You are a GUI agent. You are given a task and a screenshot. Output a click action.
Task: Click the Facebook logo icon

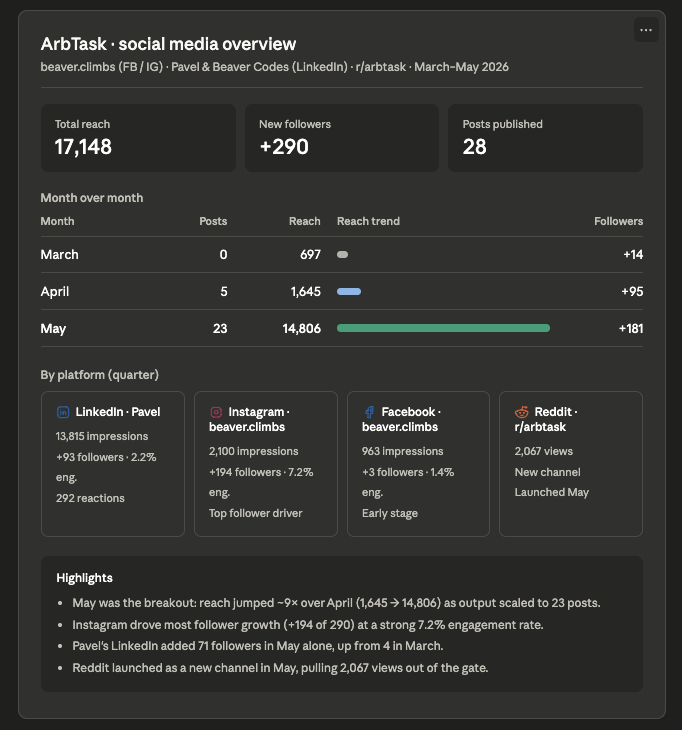pyautogui.click(x=369, y=412)
